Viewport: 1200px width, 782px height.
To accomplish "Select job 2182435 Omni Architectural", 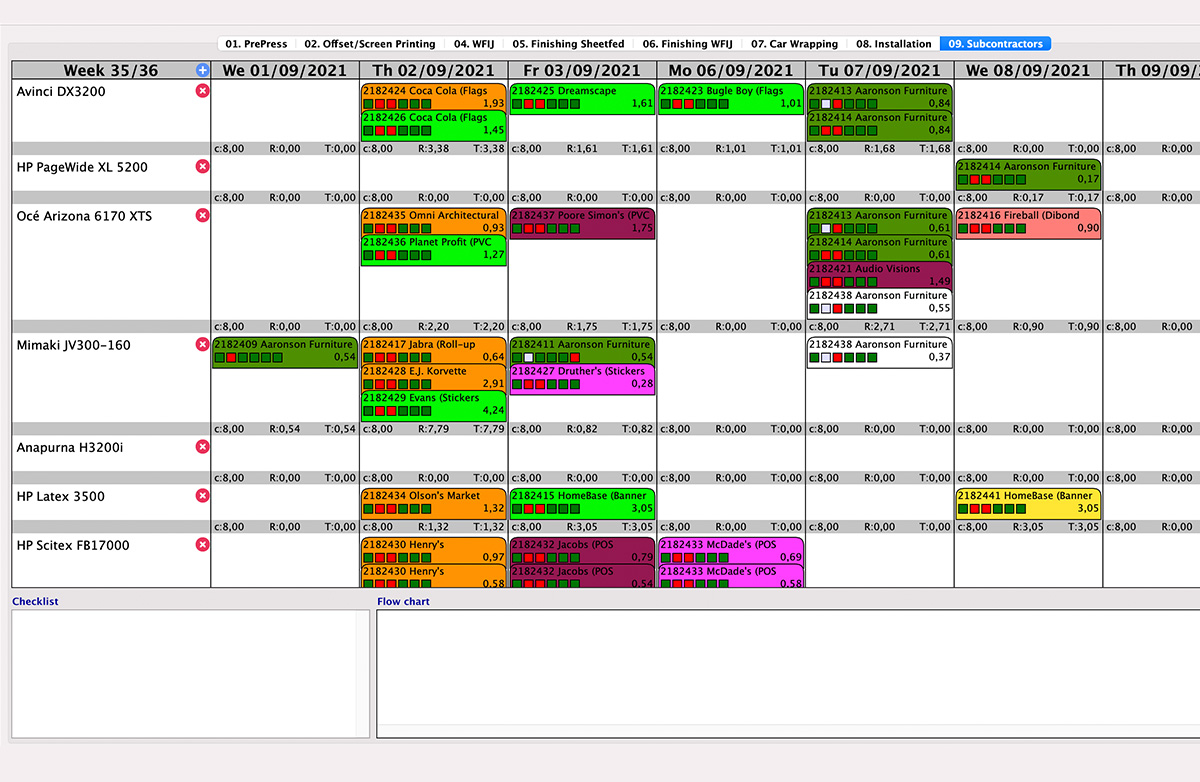I will (434, 222).
